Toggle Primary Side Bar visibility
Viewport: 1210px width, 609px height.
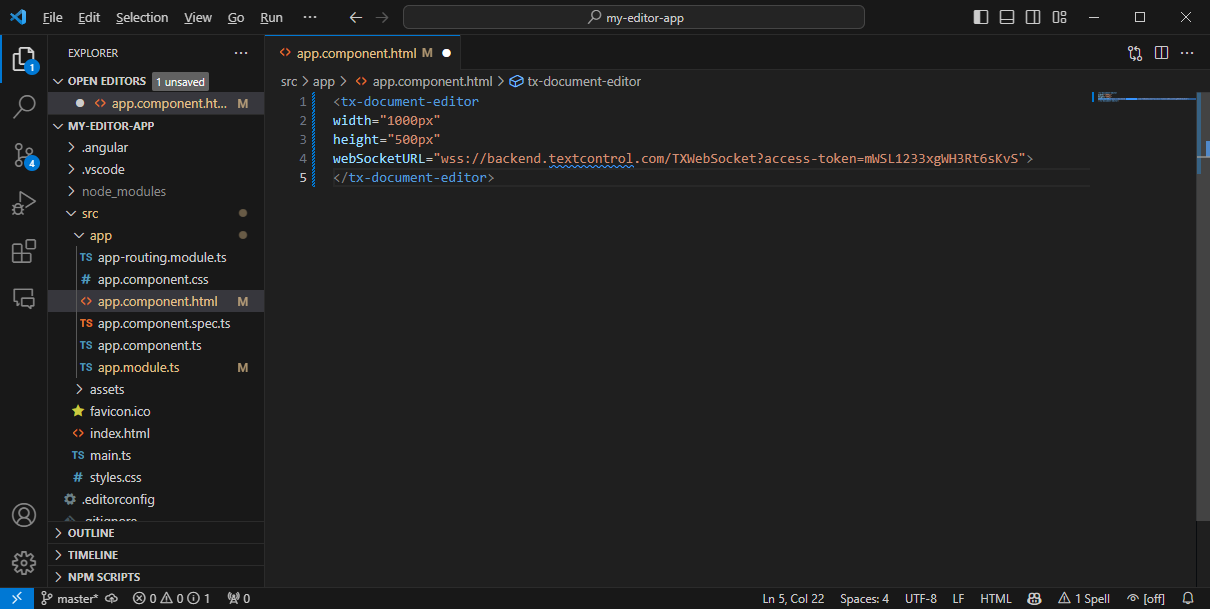[981, 17]
